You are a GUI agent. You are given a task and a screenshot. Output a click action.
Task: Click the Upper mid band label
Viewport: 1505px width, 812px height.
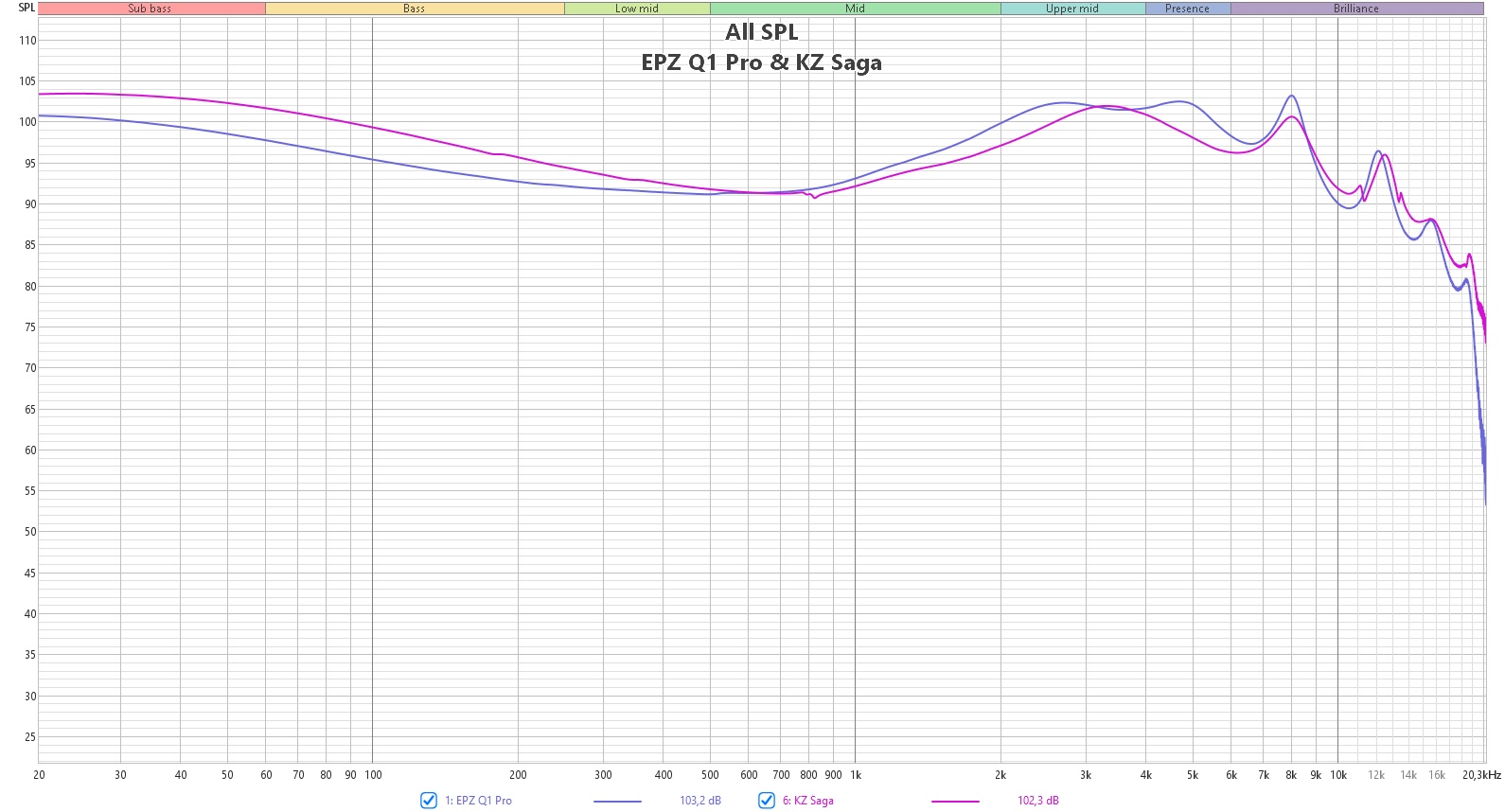[1072, 9]
